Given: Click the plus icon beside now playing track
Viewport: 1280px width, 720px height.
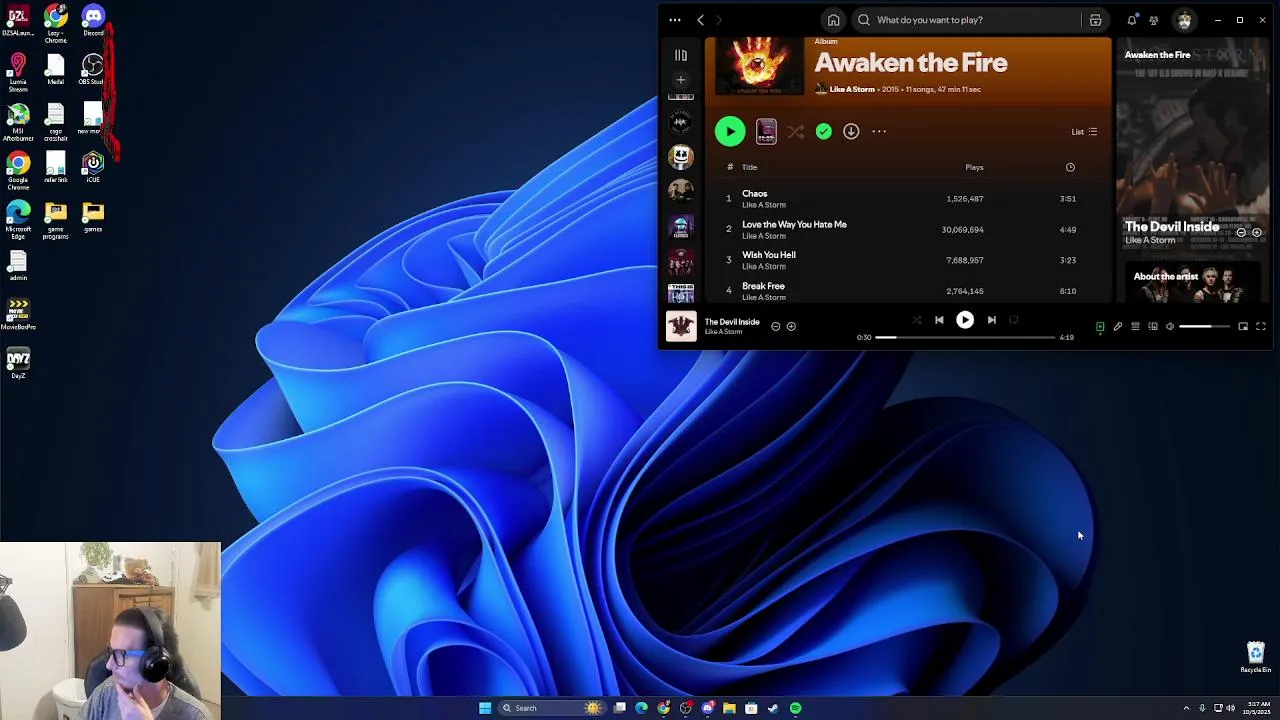Looking at the screenshot, I should click(x=791, y=326).
